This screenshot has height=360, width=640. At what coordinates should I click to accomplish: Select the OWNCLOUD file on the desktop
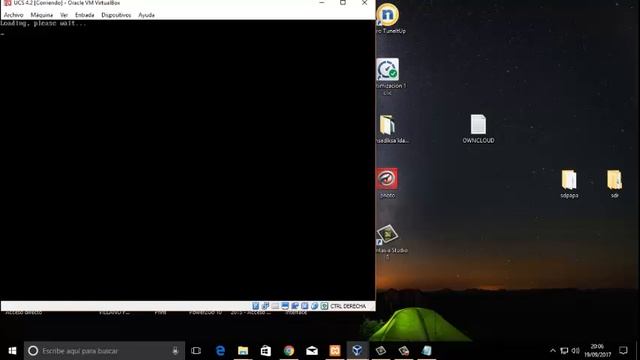pos(478,129)
